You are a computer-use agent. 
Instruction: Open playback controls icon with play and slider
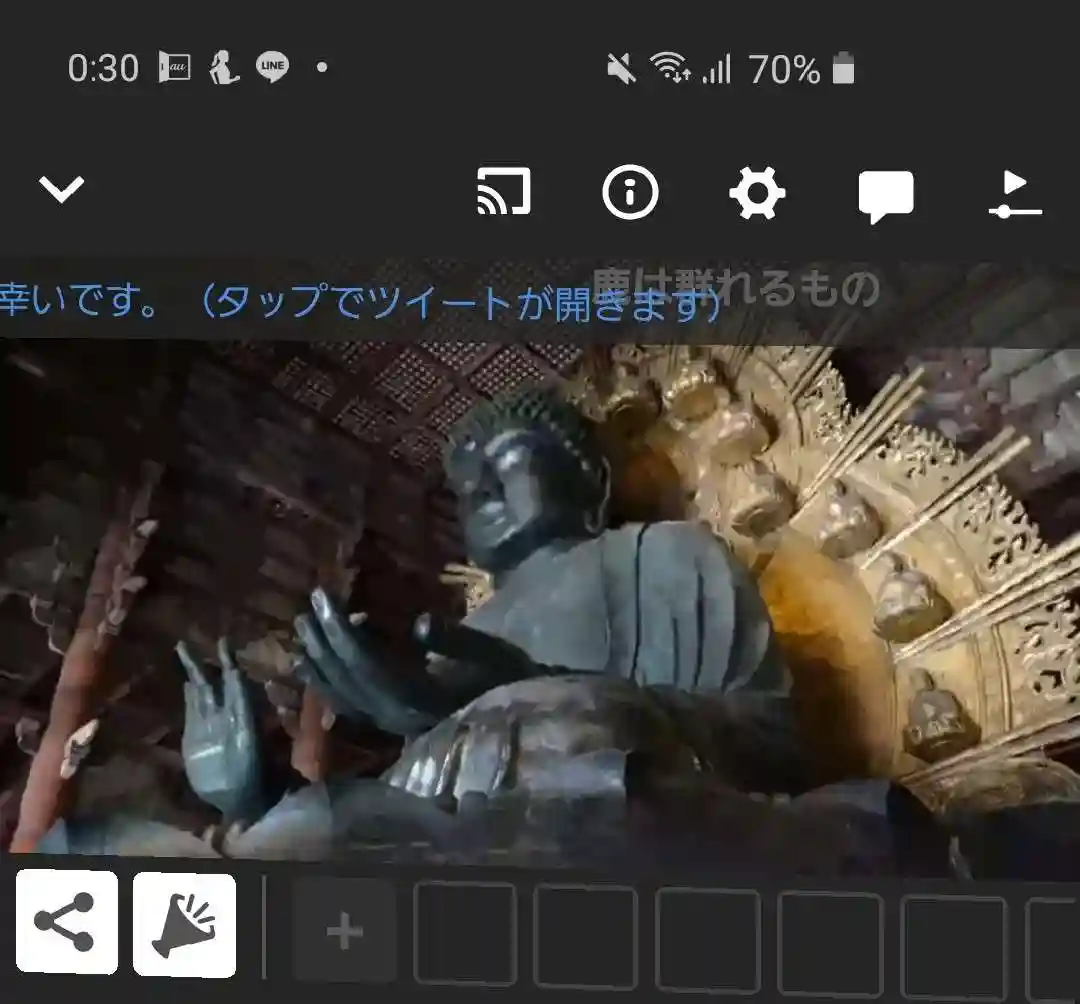1013,193
